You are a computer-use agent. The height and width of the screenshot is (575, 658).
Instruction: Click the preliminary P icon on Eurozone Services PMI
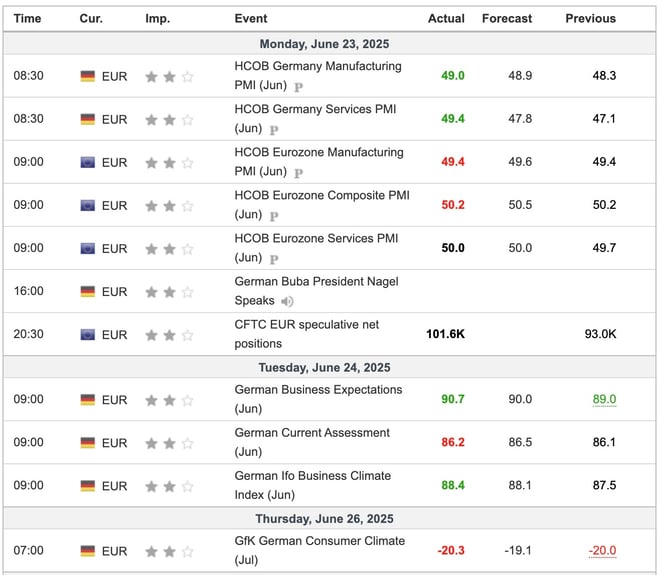click(274, 259)
